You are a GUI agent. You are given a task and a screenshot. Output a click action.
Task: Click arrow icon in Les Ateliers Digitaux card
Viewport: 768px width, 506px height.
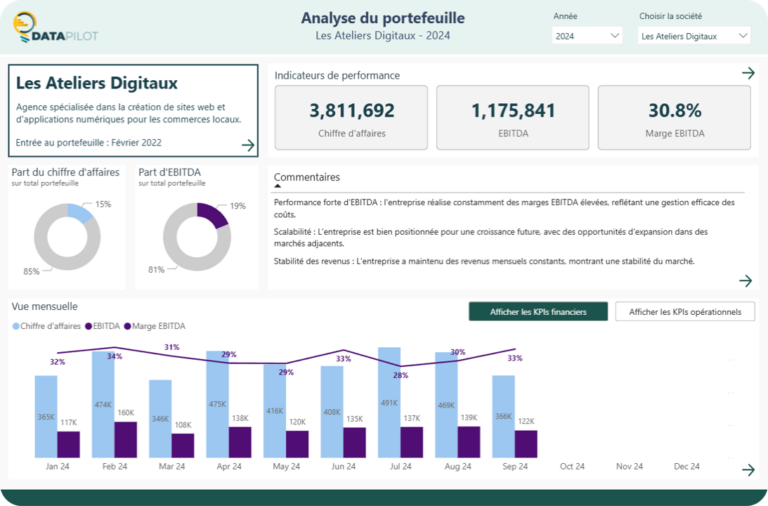248,145
